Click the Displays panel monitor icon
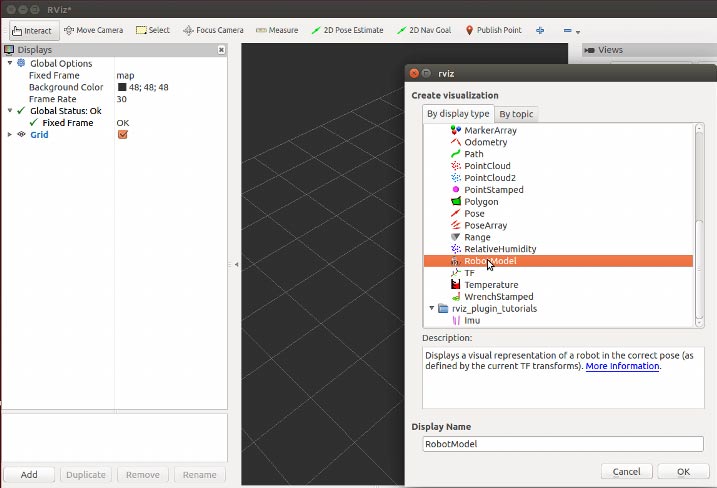 coord(9,49)
